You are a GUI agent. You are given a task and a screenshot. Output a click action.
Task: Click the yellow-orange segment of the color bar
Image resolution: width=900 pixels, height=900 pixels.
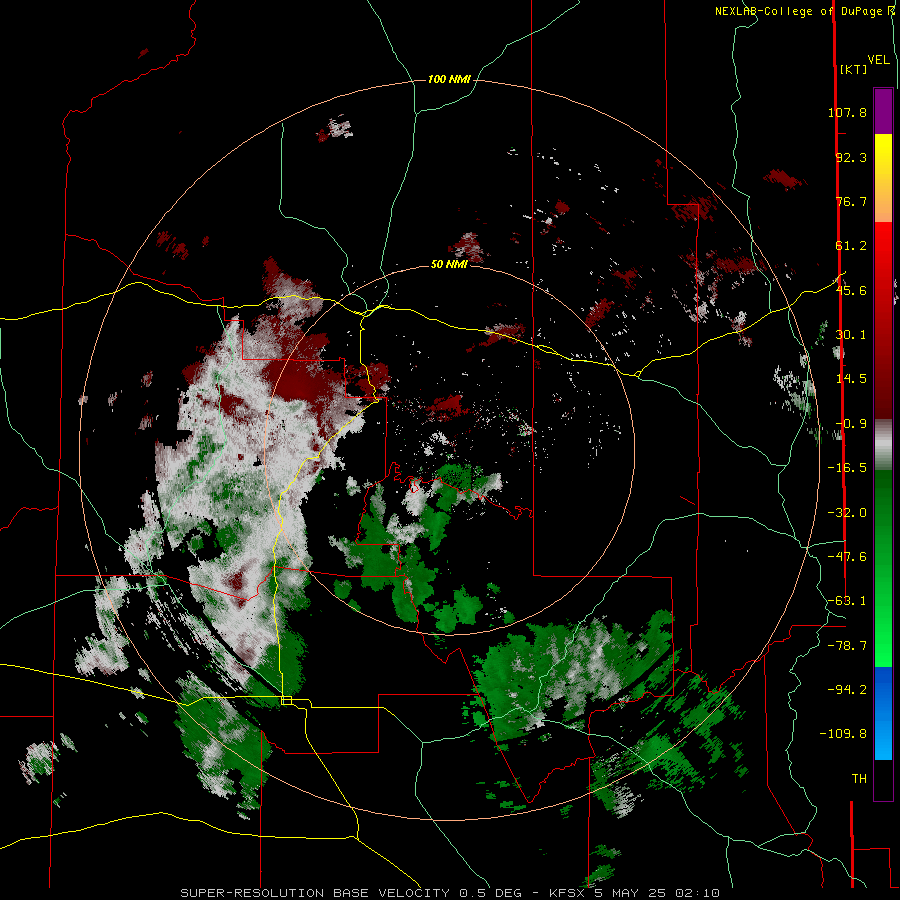point(883,178)
